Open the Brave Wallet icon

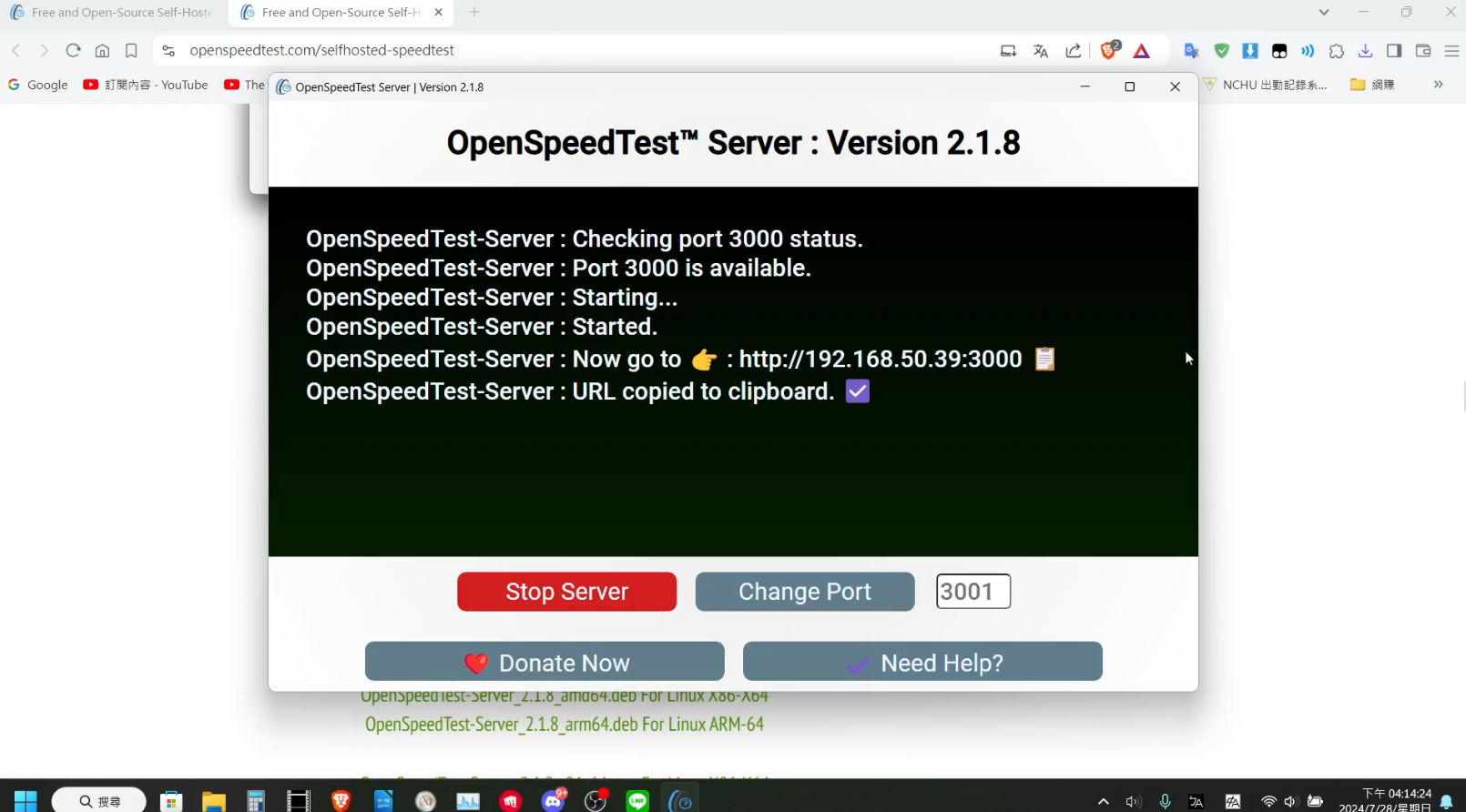pyautogui.click(x=1423, y=51)
